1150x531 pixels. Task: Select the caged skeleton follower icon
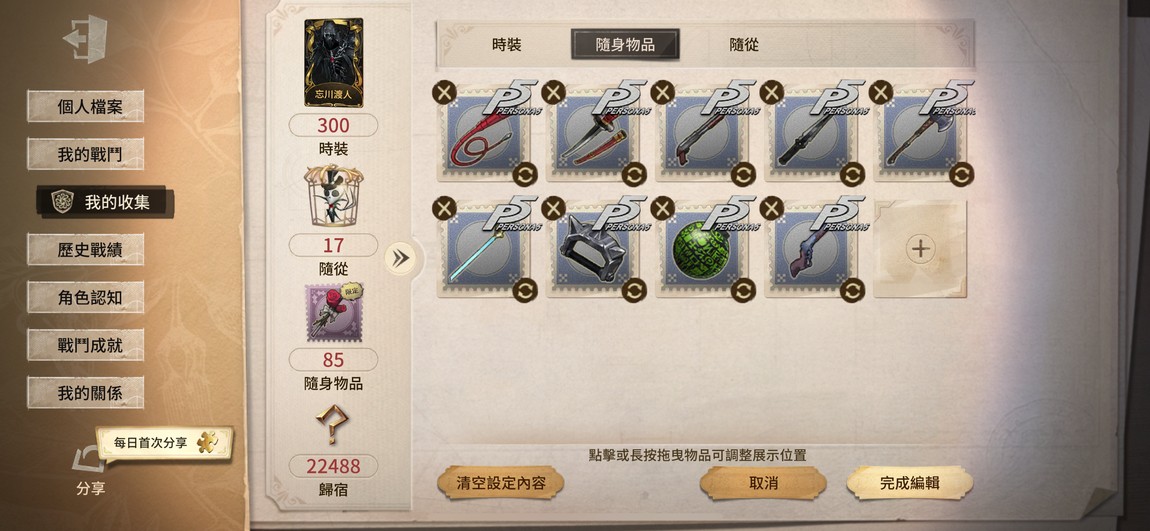[x=334, y=196]
